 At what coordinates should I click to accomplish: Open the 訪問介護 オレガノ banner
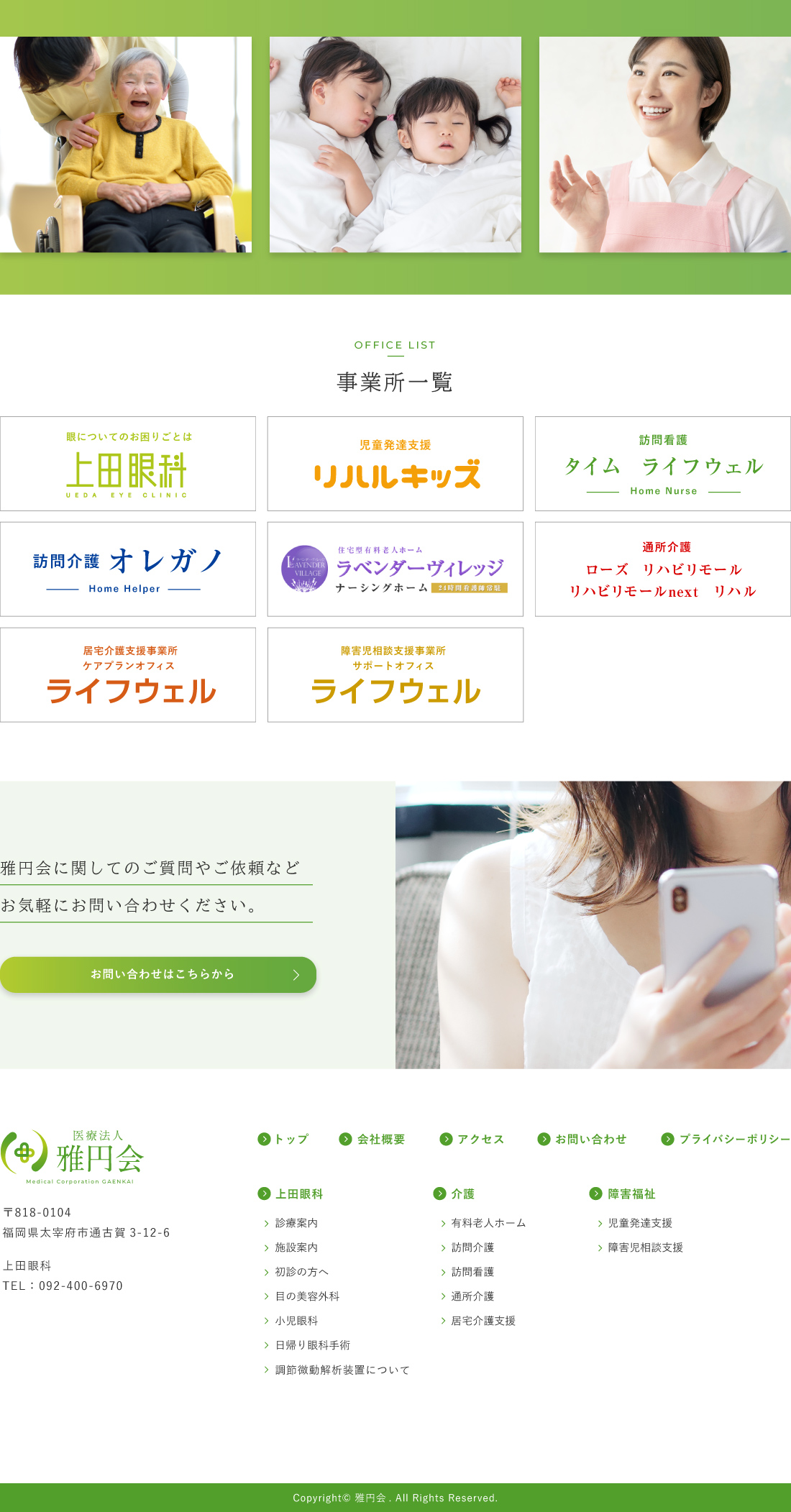(128, 569)
